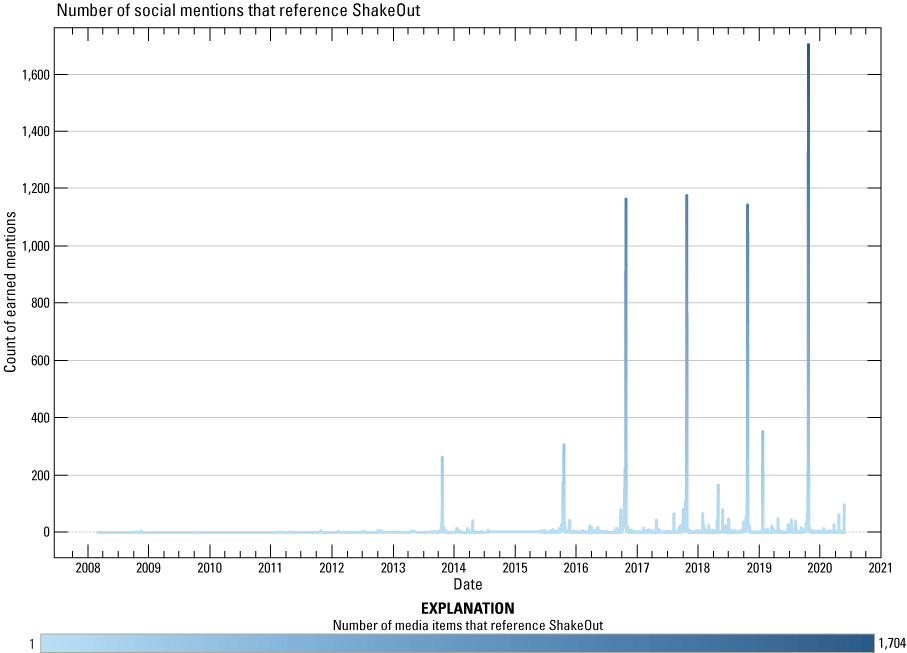Select the legend caption about media items
Viewport: 907px width, 653px height.
click(467, 625)
